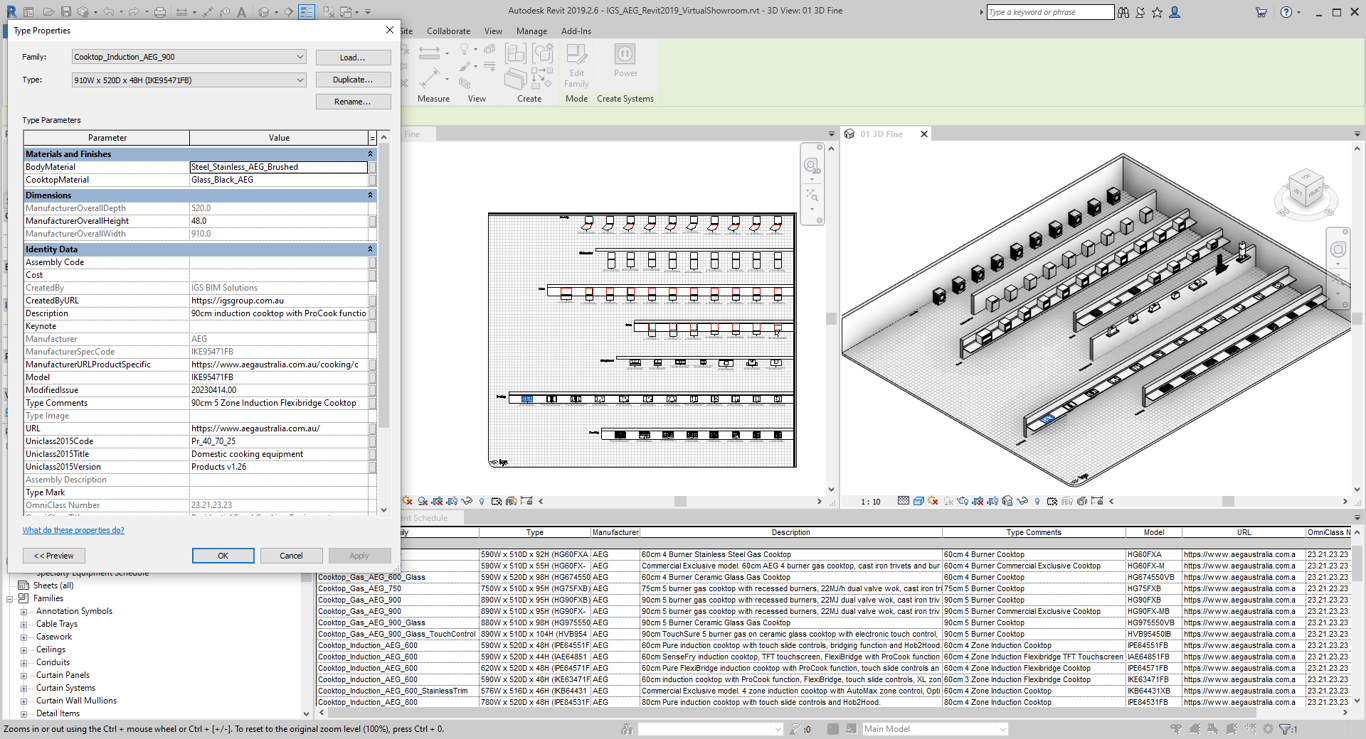1366x739 pixels.
Task: Click the Communication Center icon in title bar
Action: pyautogui.click(x=1140, y=12)
